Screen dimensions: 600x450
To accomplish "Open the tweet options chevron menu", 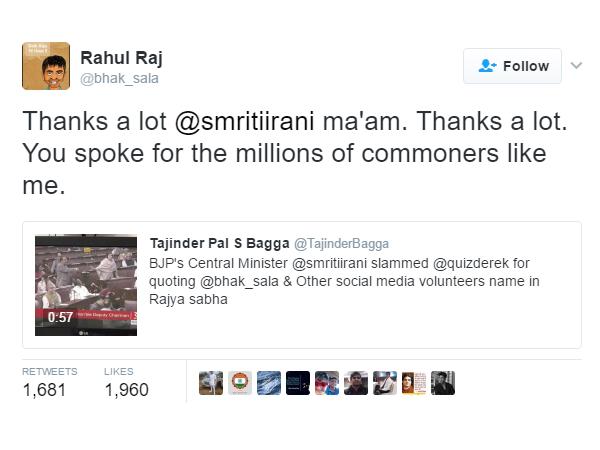I will [576, 66].
